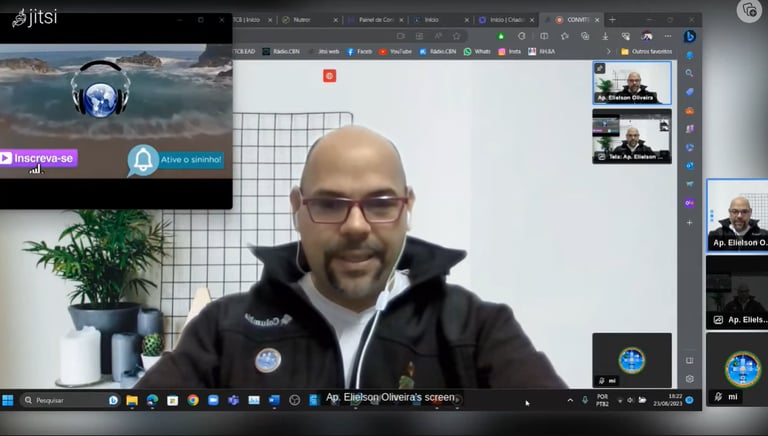This screenshot has width=768, height=436.
Task: Open Microsoft Word from the taskbar
Action: click(274, 400)
